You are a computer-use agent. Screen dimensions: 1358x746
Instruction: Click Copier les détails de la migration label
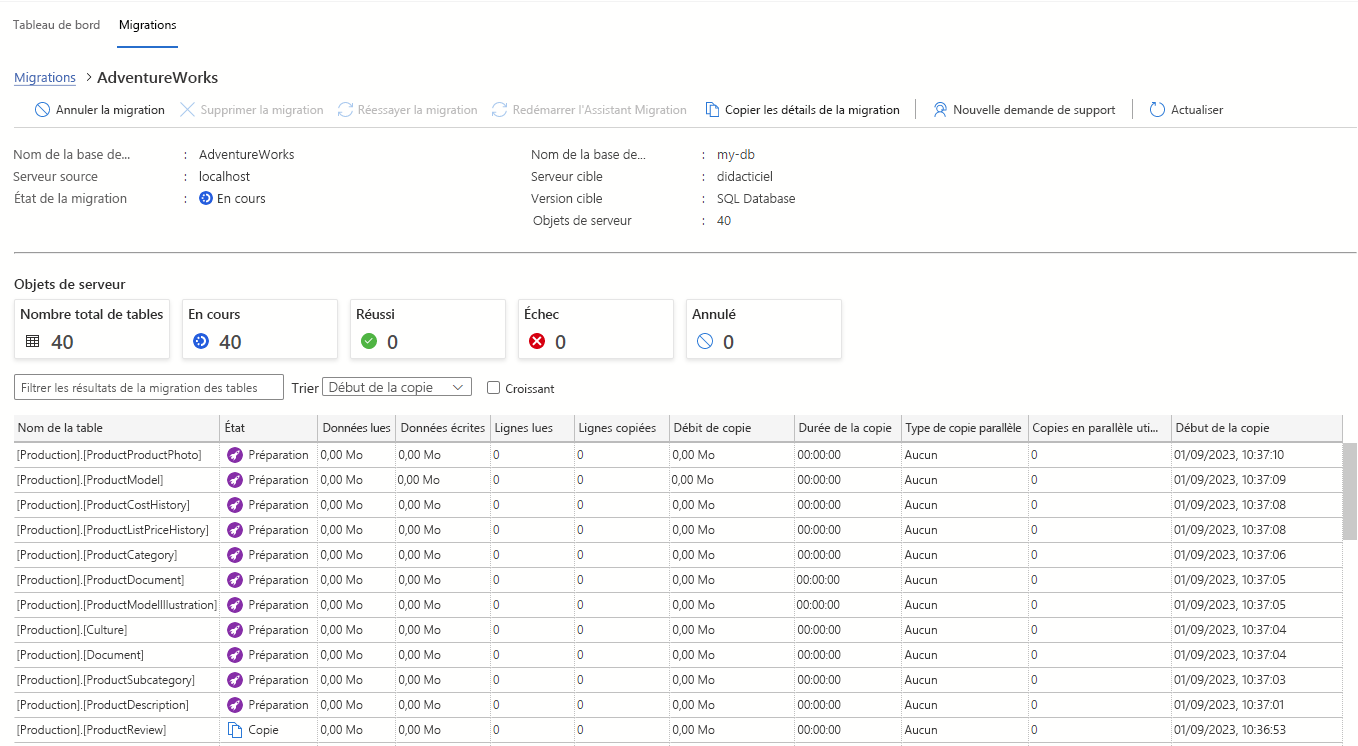812,110
